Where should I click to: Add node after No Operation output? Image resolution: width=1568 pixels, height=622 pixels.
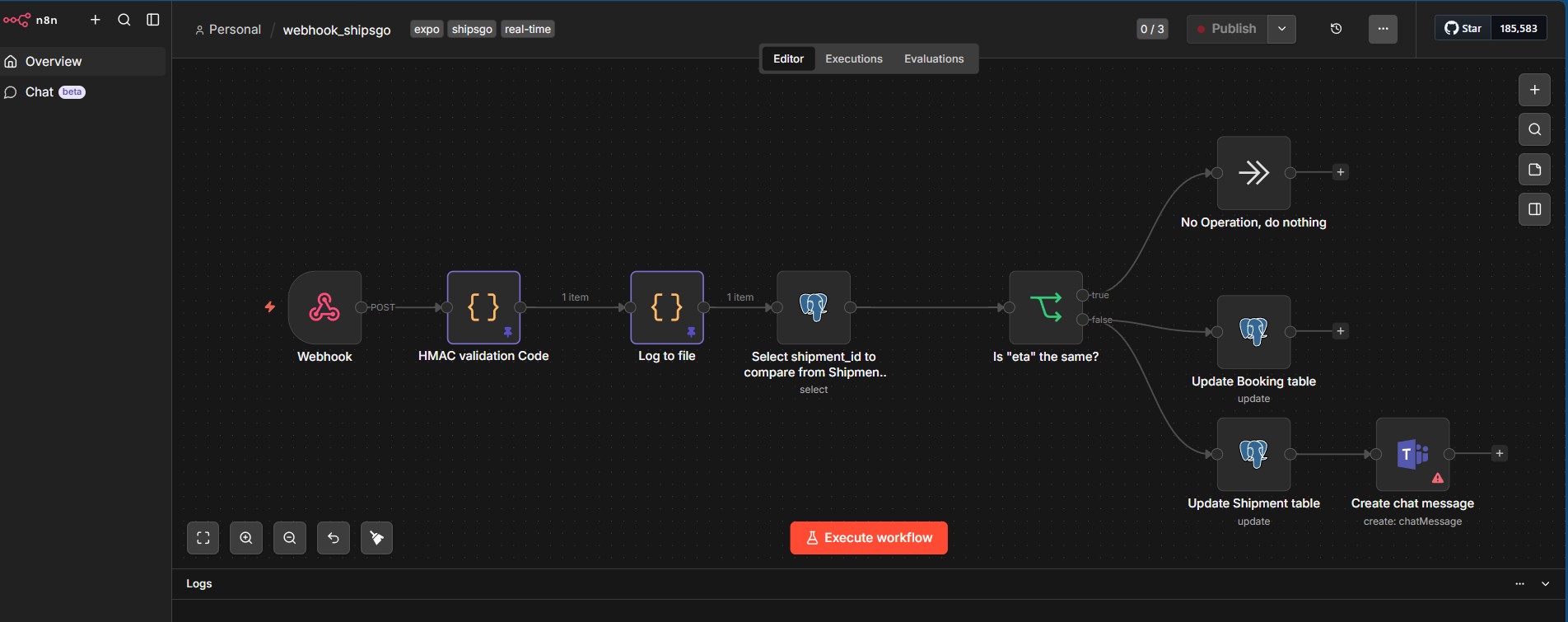coord(1341,172)
